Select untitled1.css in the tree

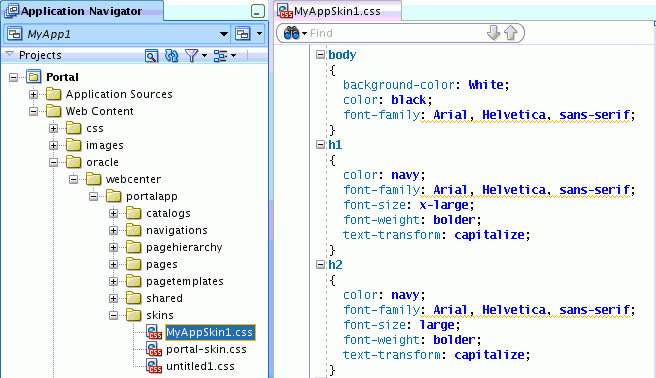click(200, 366)
